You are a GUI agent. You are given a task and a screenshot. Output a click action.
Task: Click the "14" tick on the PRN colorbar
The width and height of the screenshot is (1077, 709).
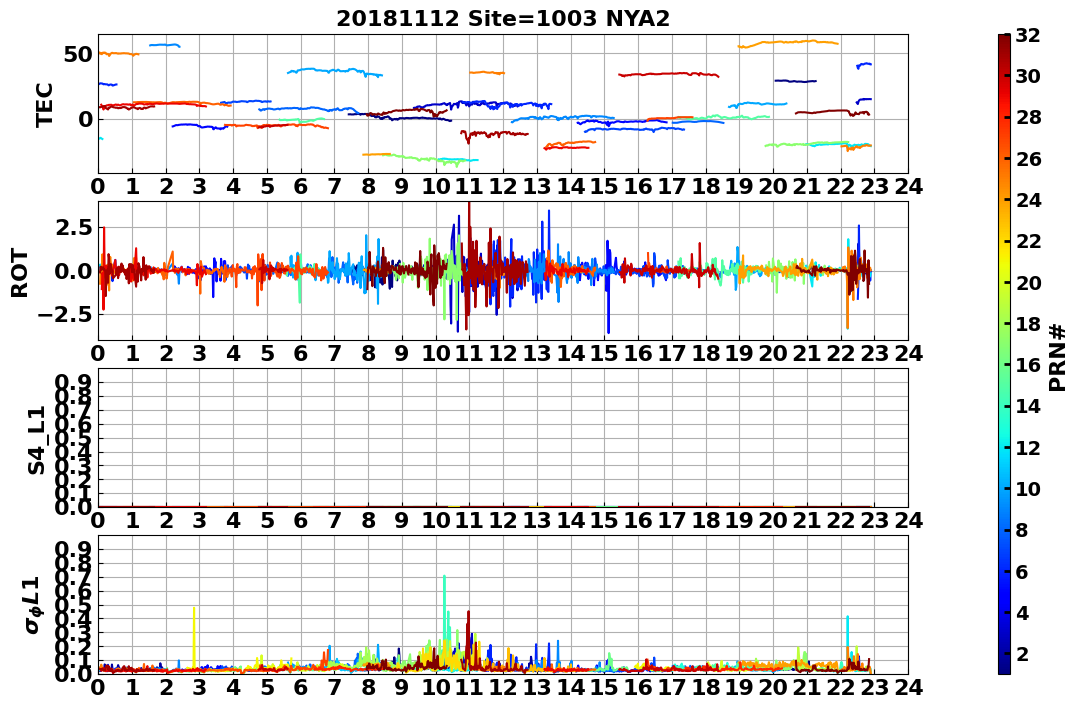click(x=1028, y=406)
